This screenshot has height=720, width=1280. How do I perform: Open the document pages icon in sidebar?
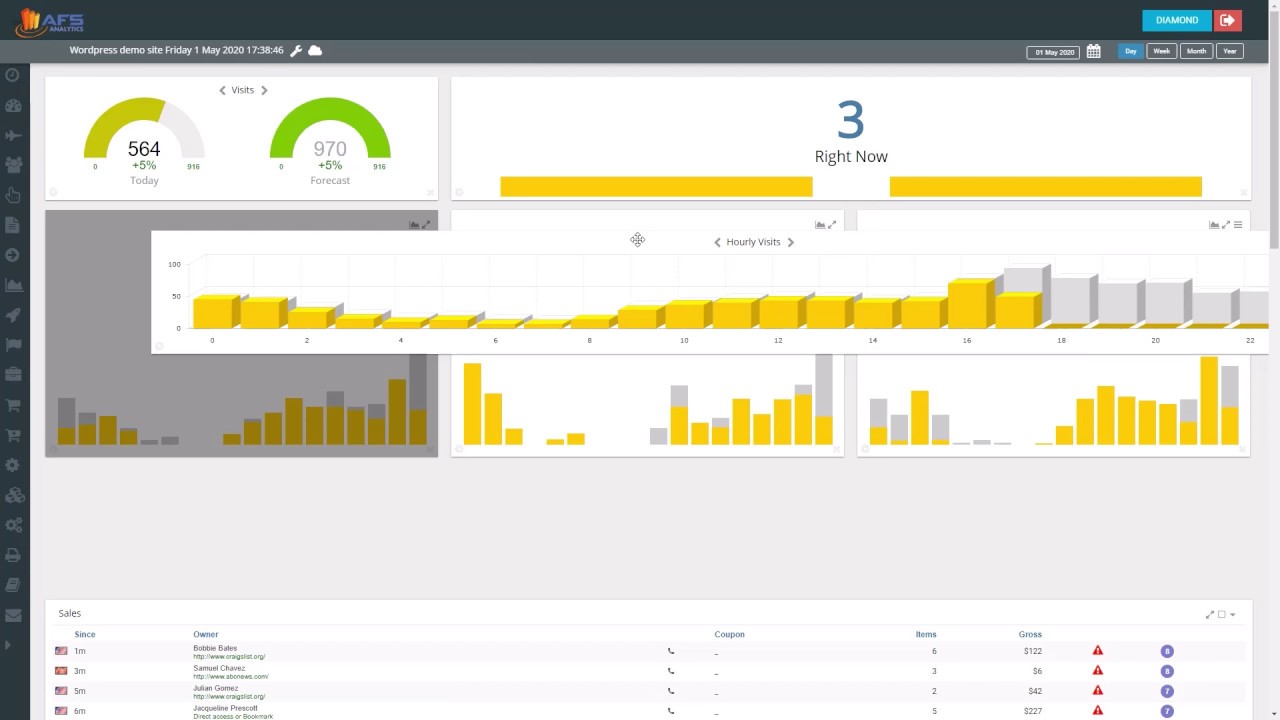pyautogui.click(x=13, y=225)
